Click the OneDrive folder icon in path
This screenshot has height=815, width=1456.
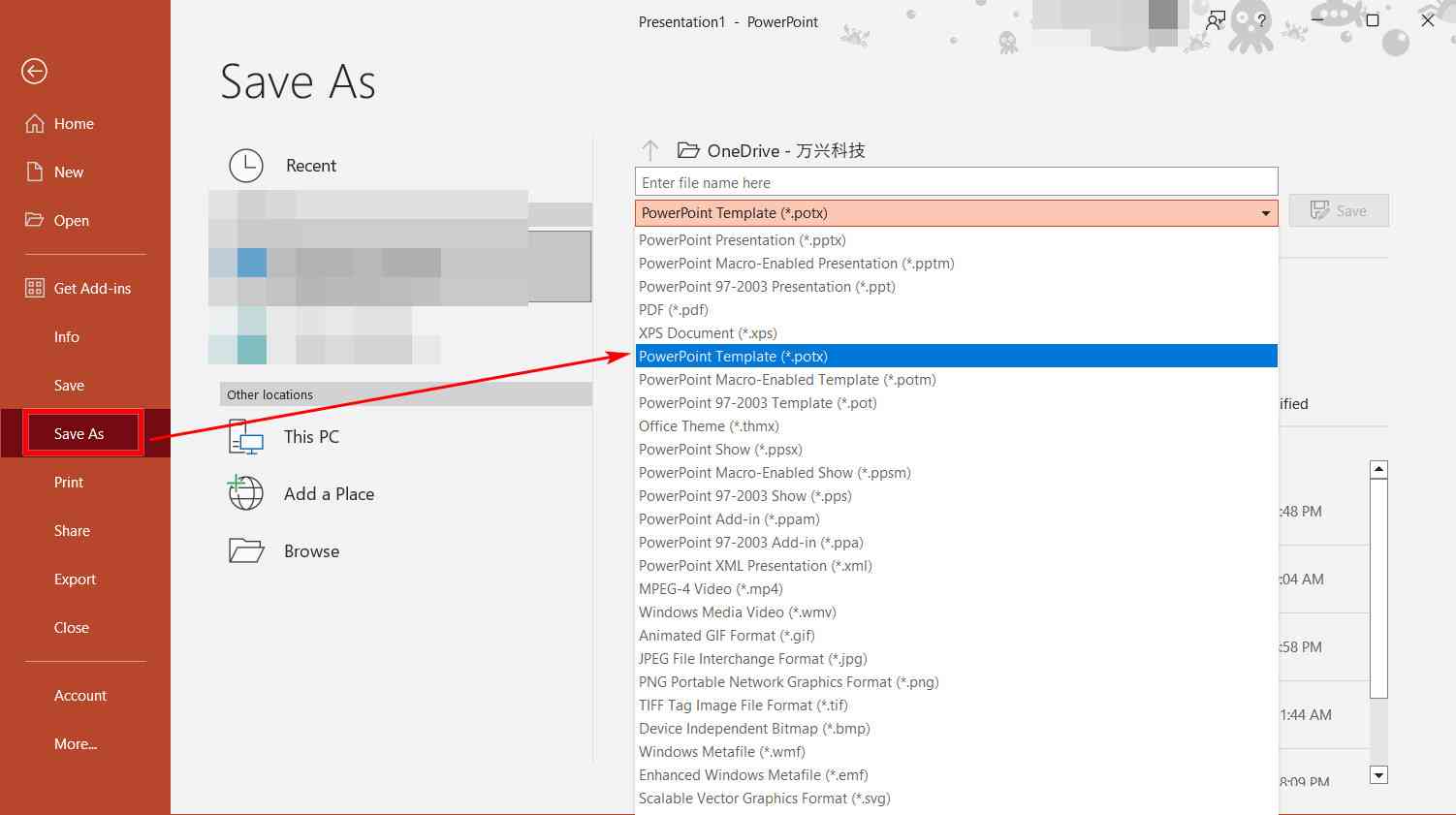tap(688, 150)
